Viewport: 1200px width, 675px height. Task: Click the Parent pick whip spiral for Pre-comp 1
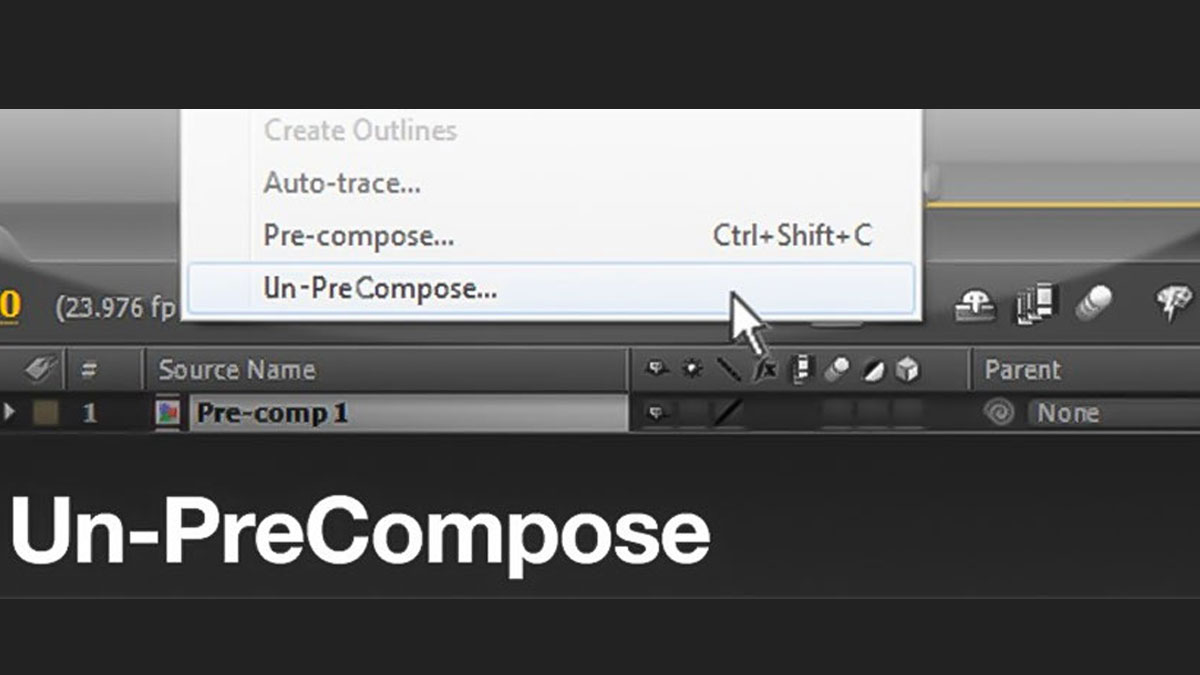tap(1001, 411)
